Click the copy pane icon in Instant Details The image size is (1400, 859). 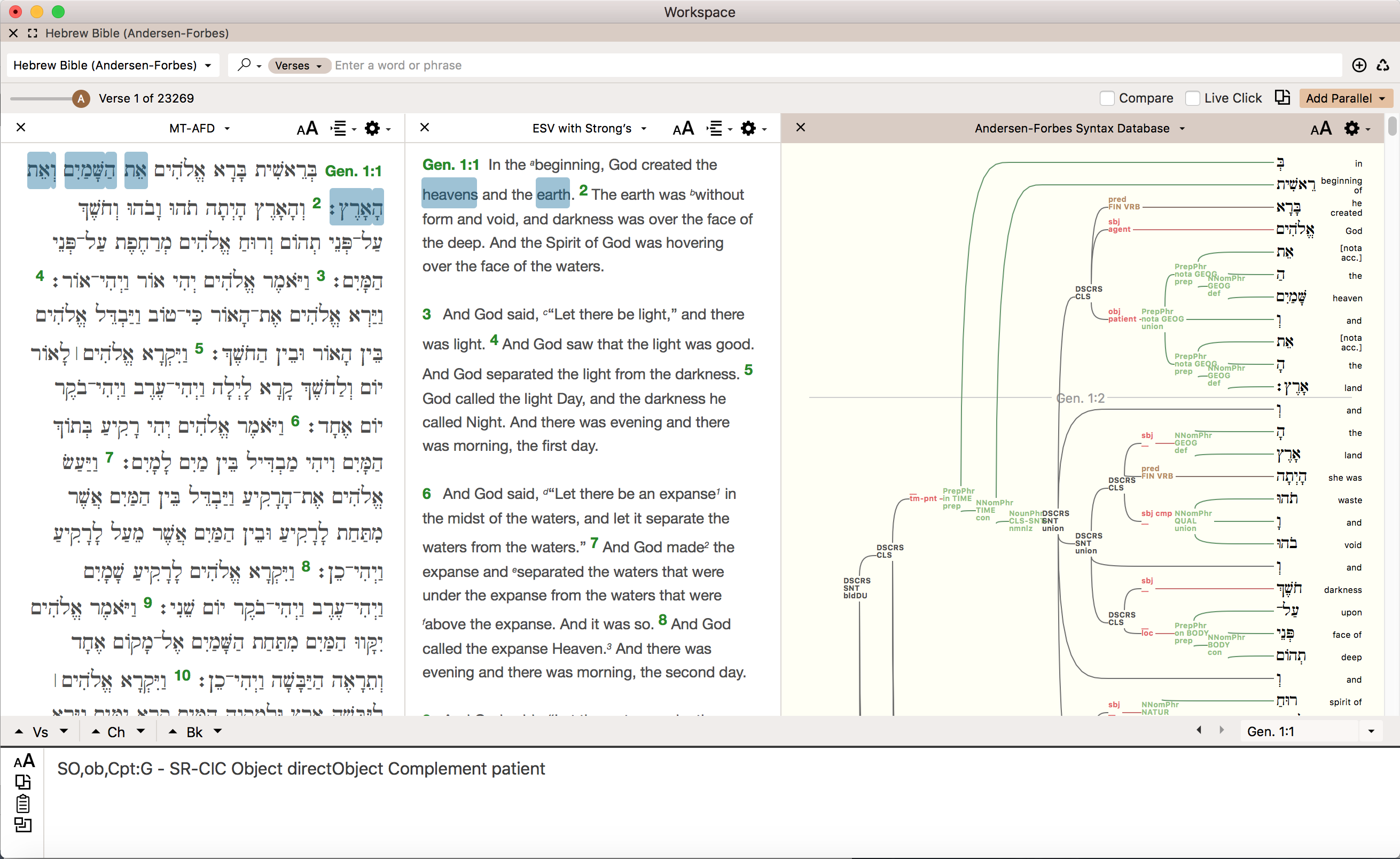tap(23, 782)
